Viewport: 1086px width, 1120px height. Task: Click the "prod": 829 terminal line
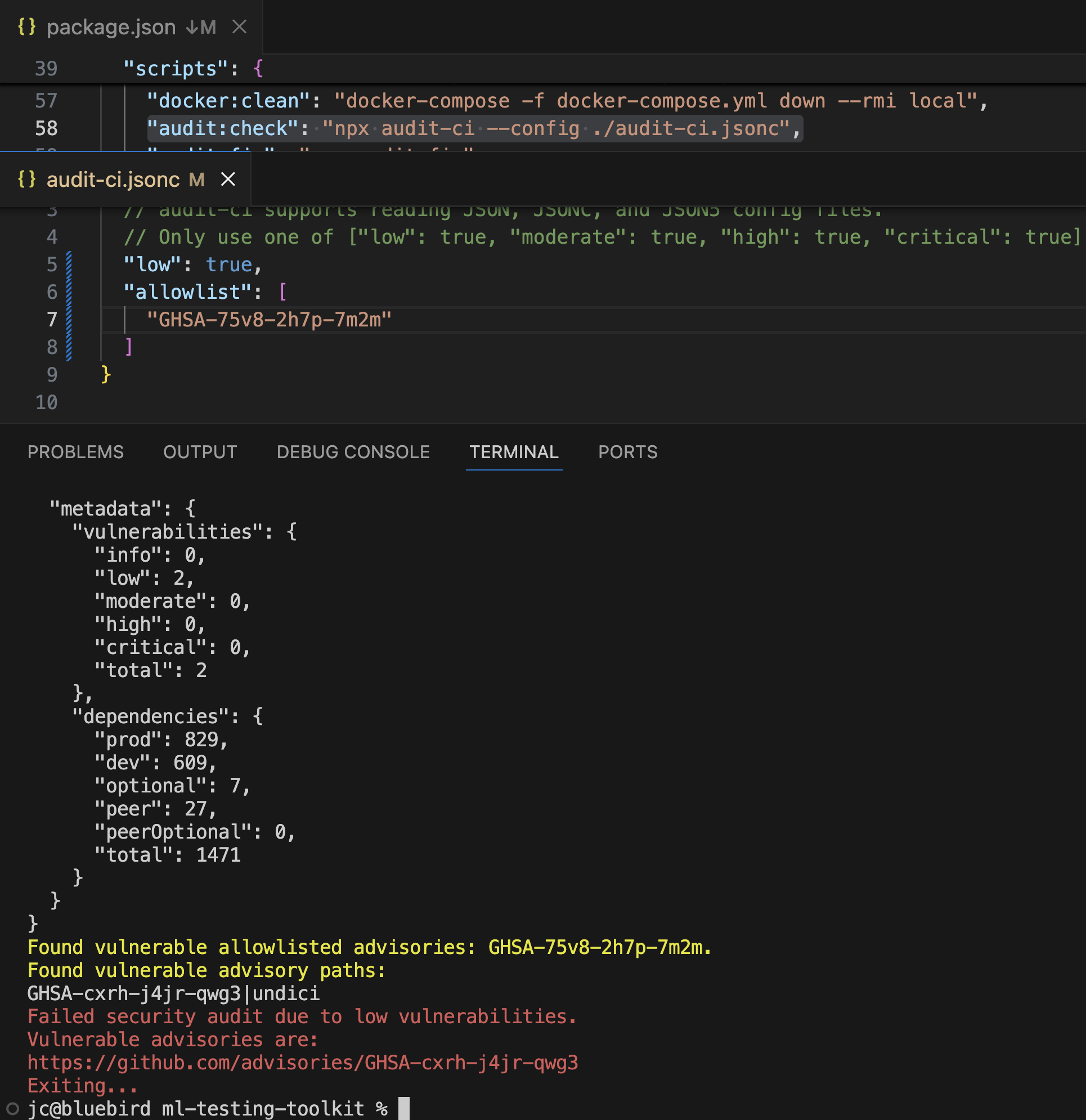pos(161,740)
